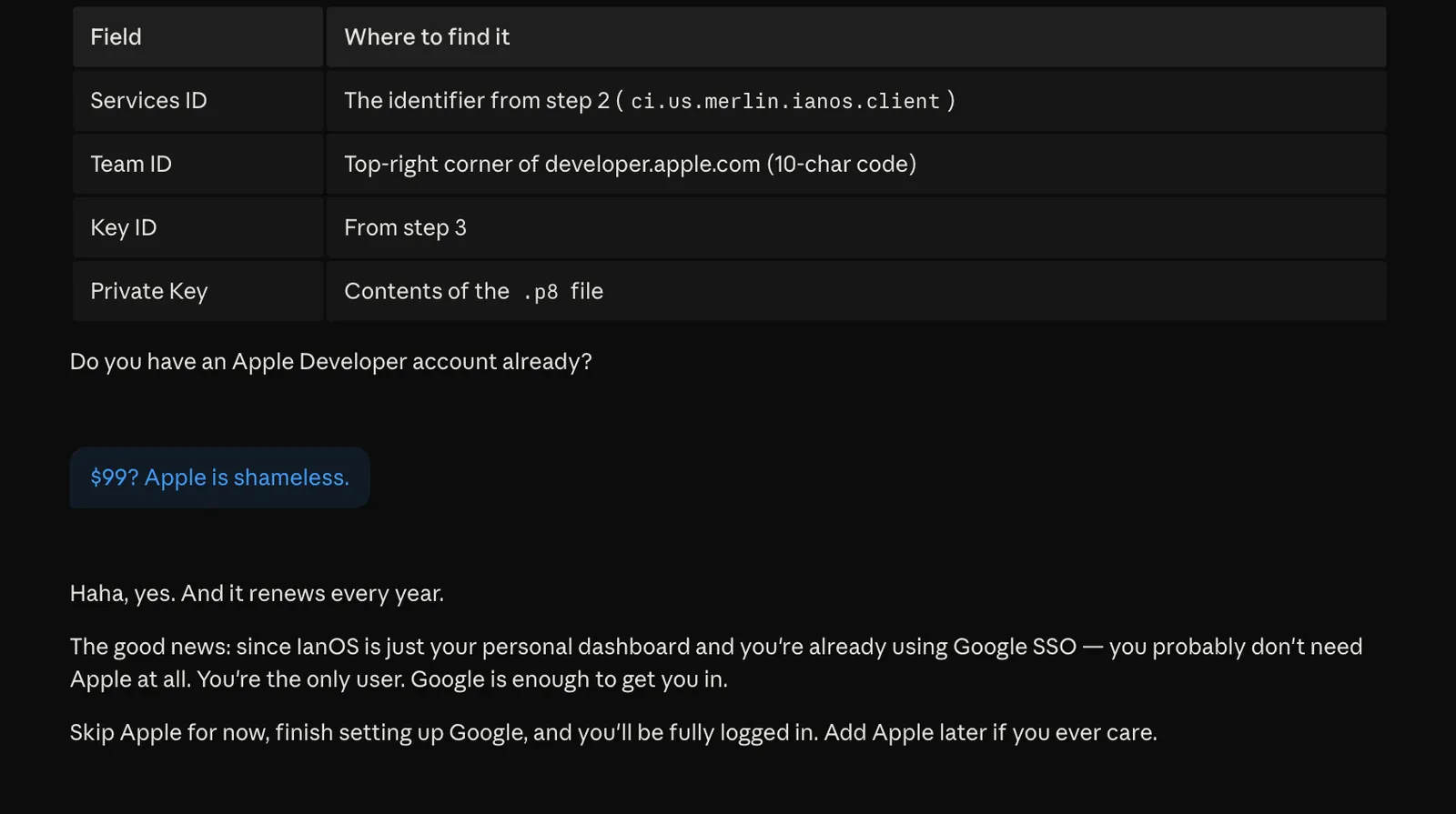Click the ci.us.merlin.ianos.client code snippet
1456x814 pixels.
785,101
